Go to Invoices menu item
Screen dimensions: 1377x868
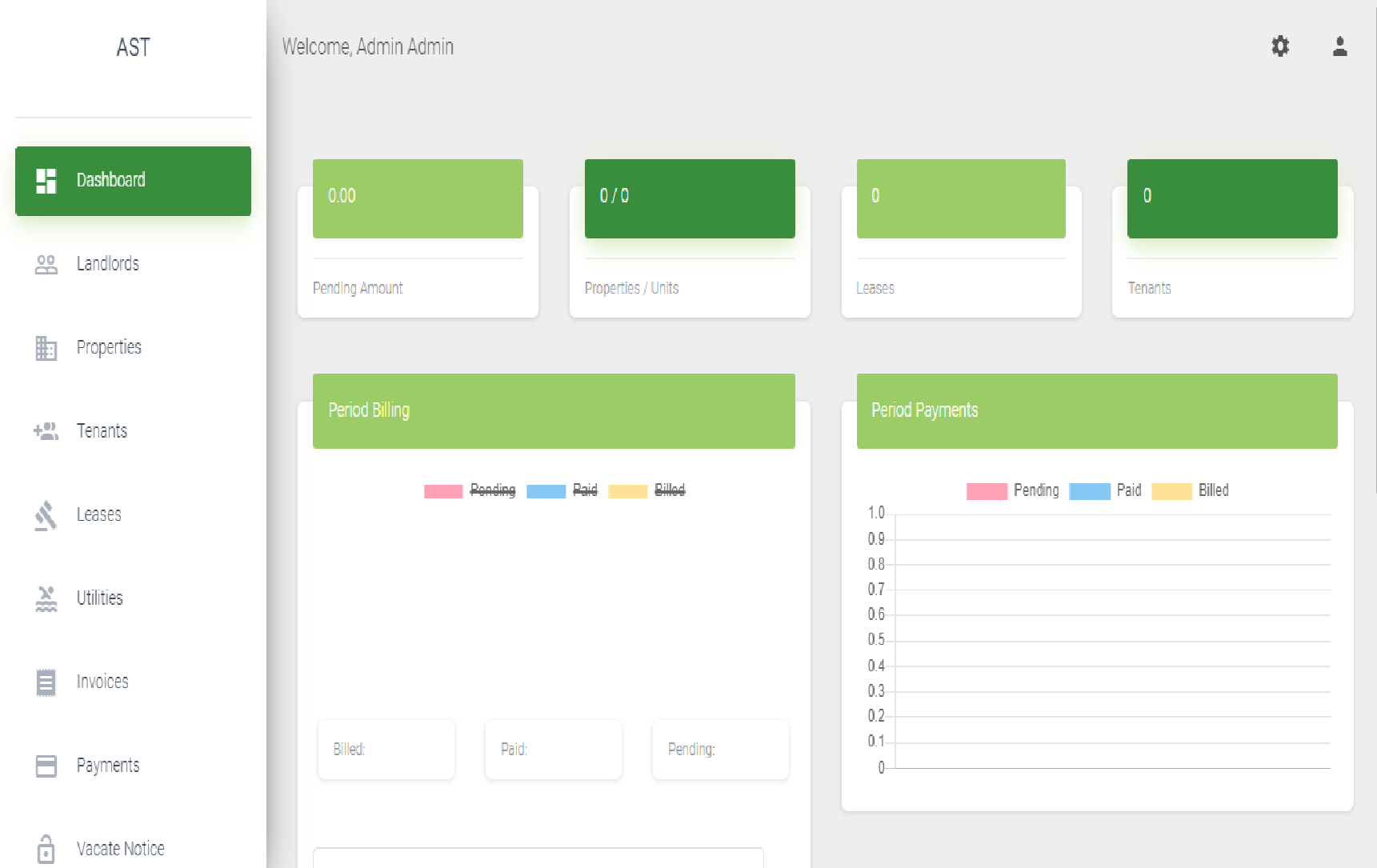click(x=102, y=682)
